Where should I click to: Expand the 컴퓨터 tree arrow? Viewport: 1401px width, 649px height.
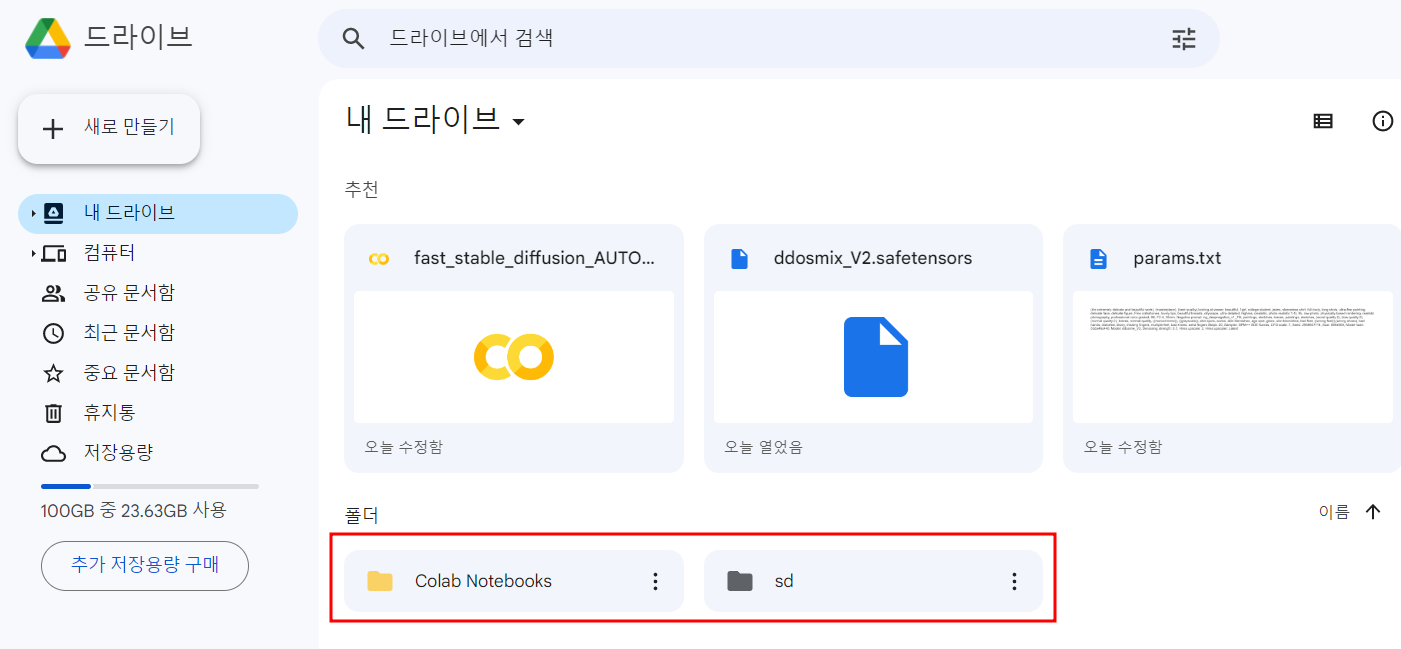(x=33, y=253)
